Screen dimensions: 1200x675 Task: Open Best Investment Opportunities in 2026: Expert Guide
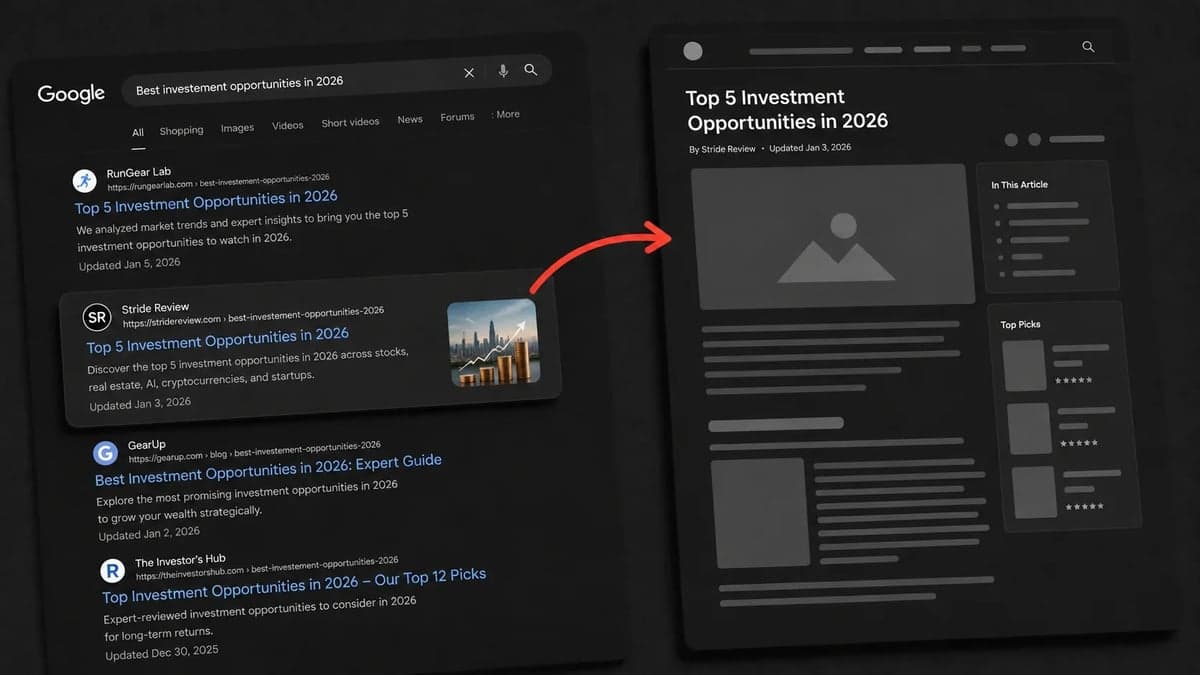pyautogui.click(x=268, y=470)
